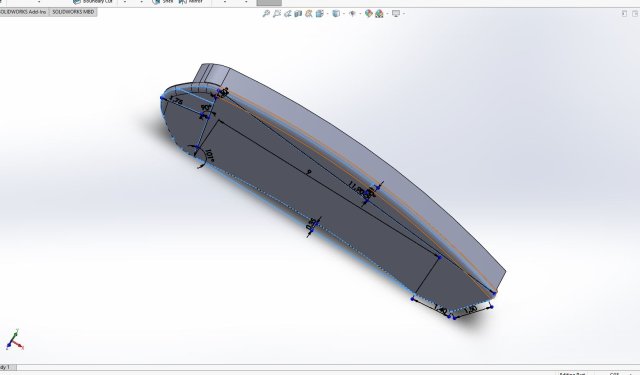640x375 pixels.
Task: Expand the View Orientation dropdown arrow
Action: (x=327, y=13)
